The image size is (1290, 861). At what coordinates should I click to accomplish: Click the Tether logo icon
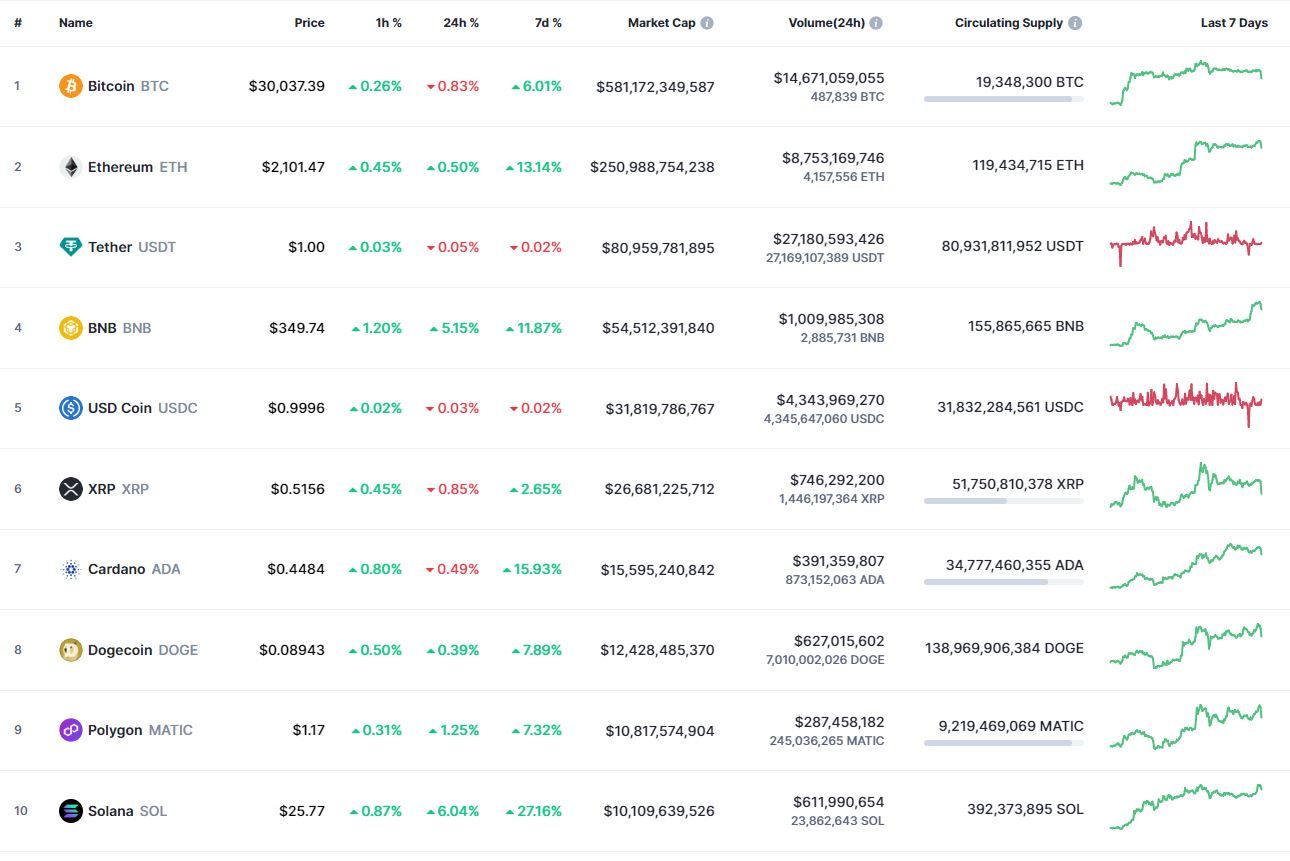click(70, 247)
